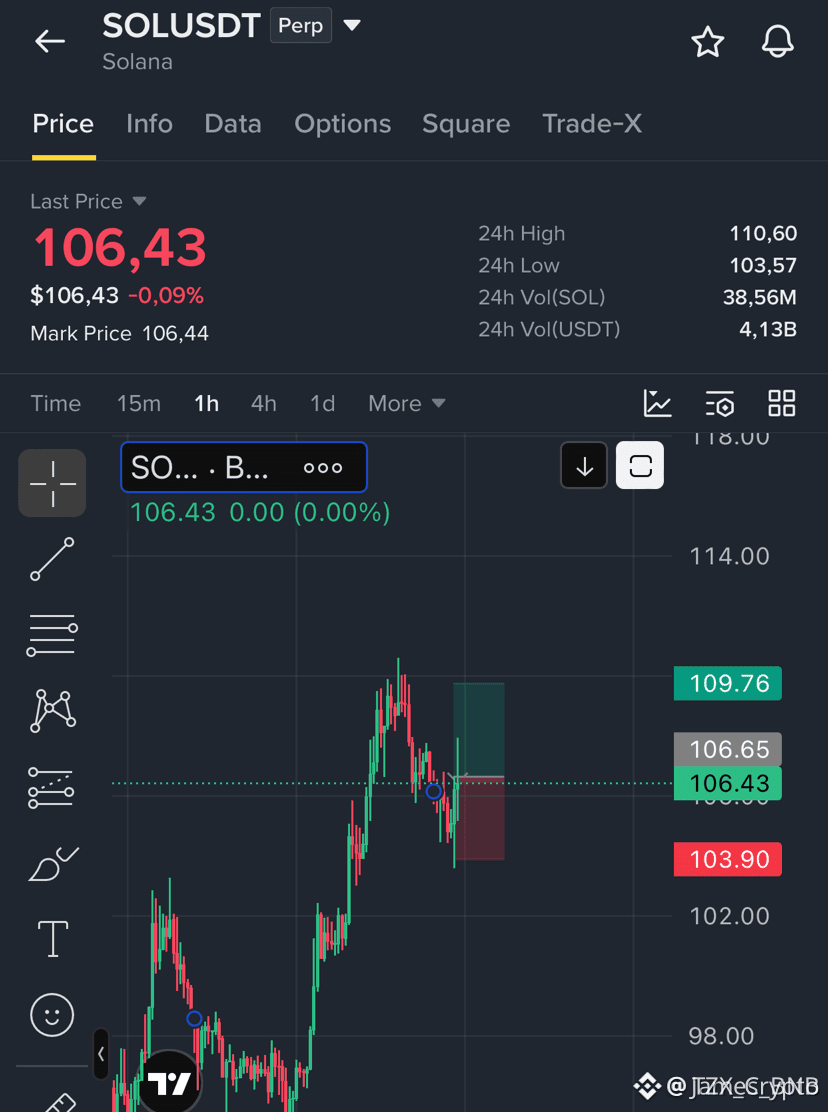The height and width of the screenshot is (1112, 828).
Task: Open the symbol legend SO... B... box
Action: click(x=244, y=467)
